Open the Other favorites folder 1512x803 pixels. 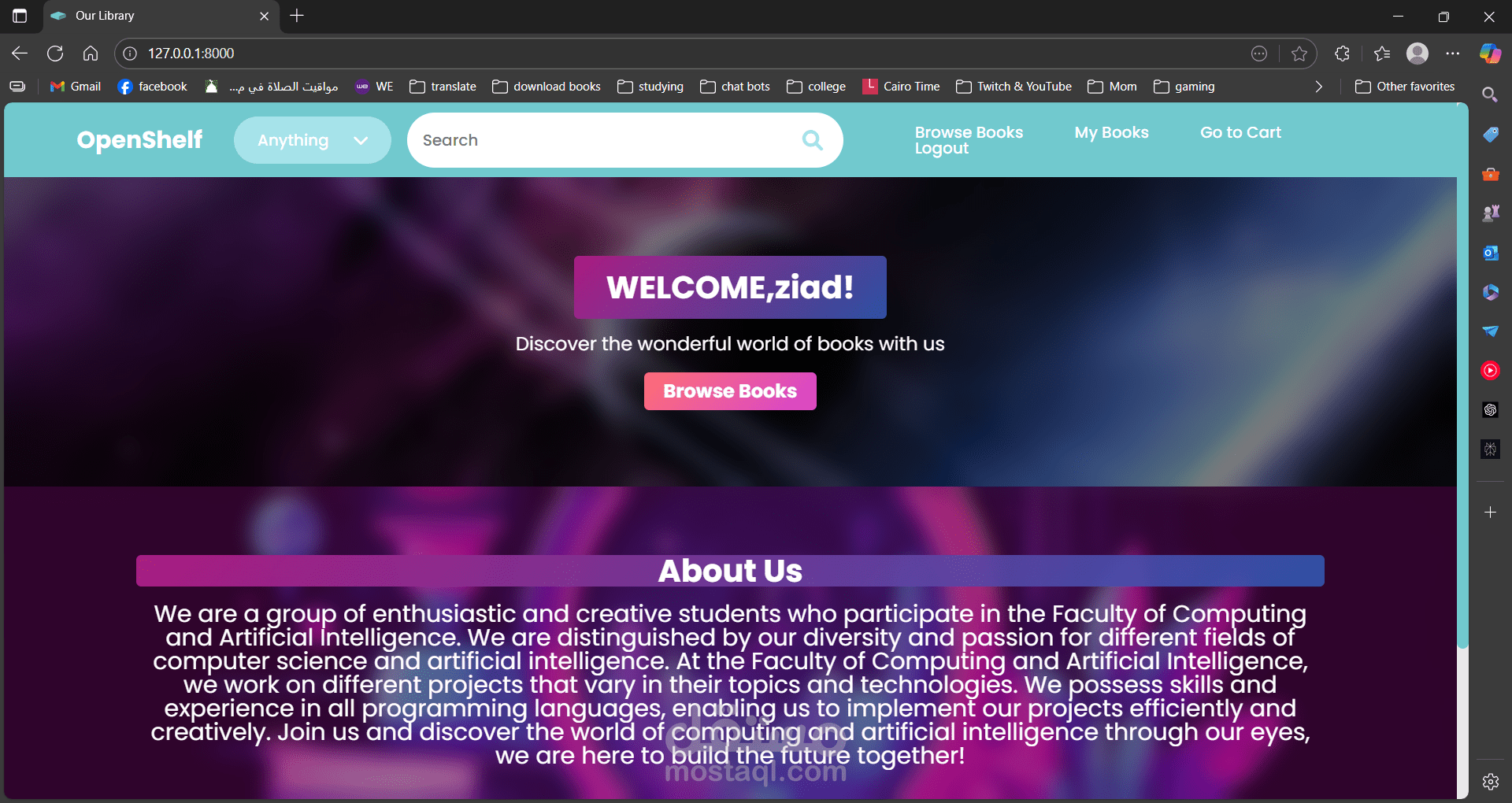[1405, 87]
